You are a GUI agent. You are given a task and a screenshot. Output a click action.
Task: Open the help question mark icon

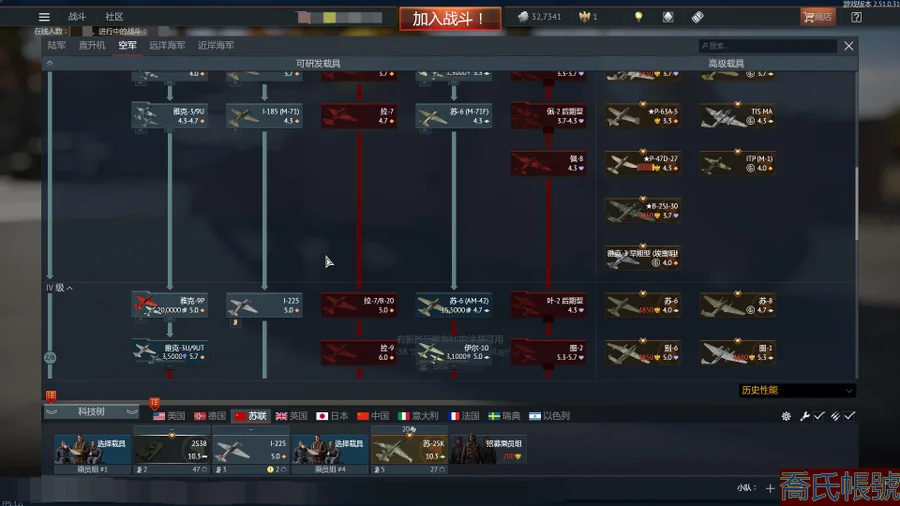(856, 17)
